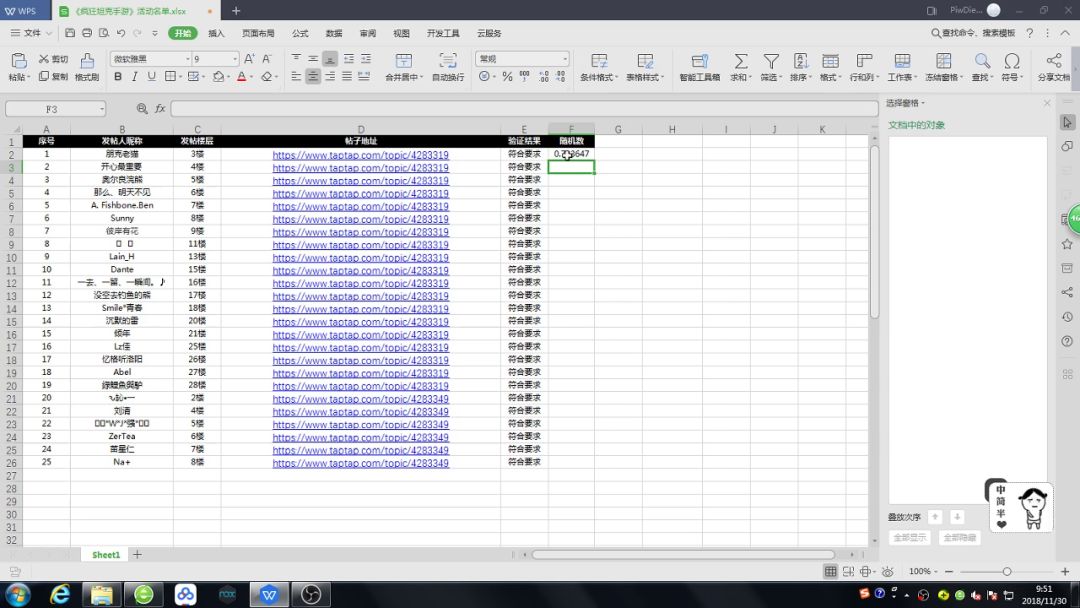Screen dimensions: 1080x608
Task: Click the AutoSum sigma icon
Action: (x=740, y=61)
